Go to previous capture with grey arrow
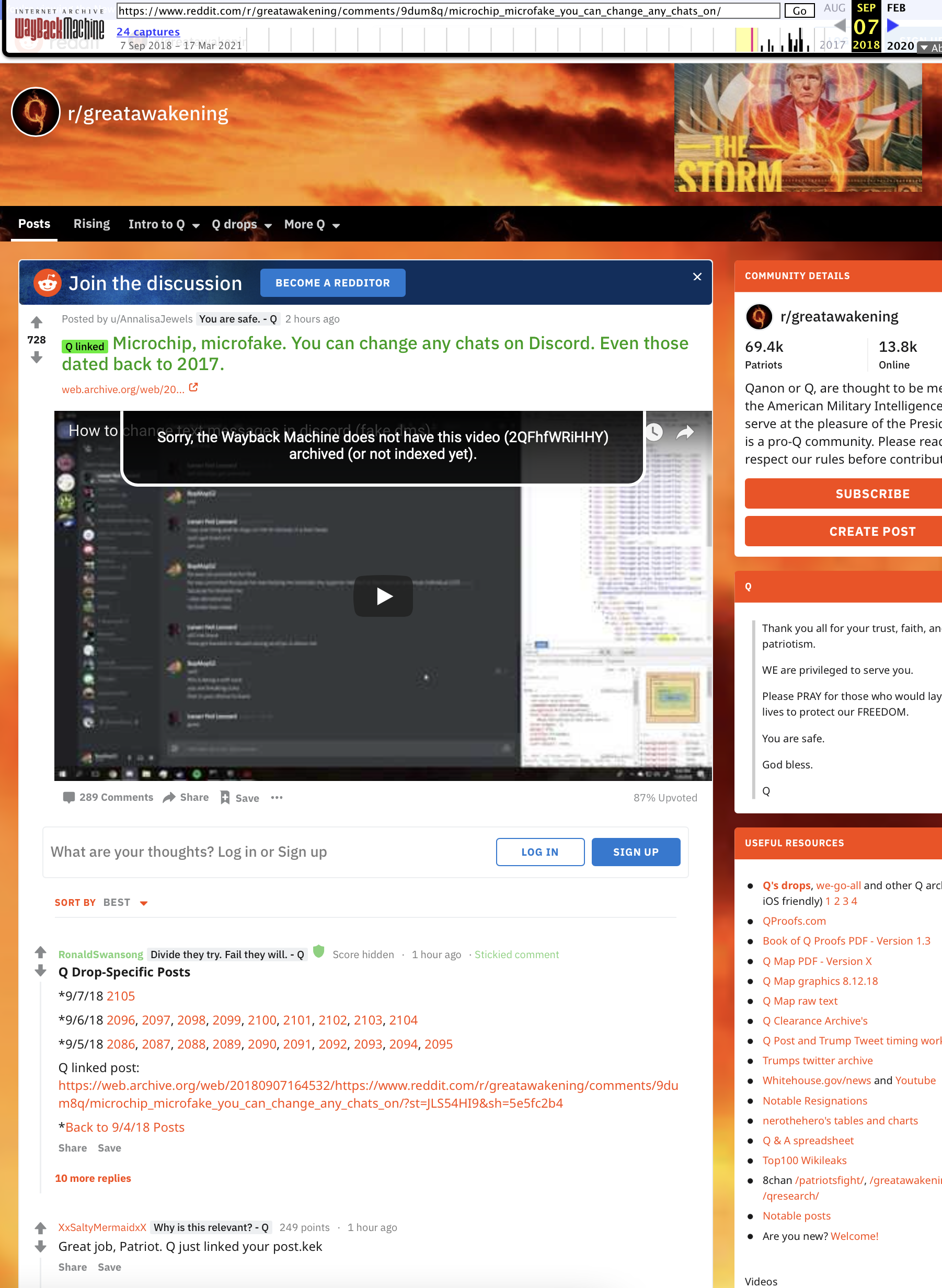 [840, 25]
